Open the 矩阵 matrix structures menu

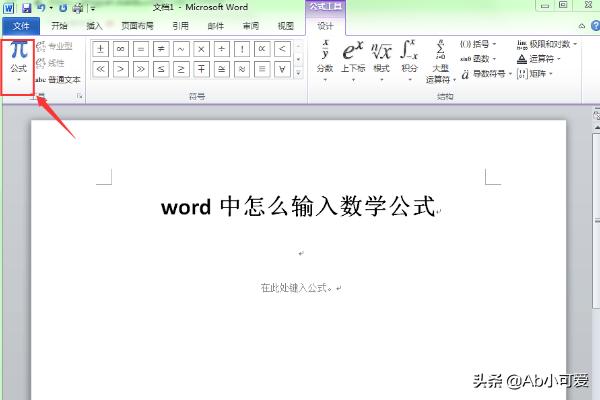point(535,73)
